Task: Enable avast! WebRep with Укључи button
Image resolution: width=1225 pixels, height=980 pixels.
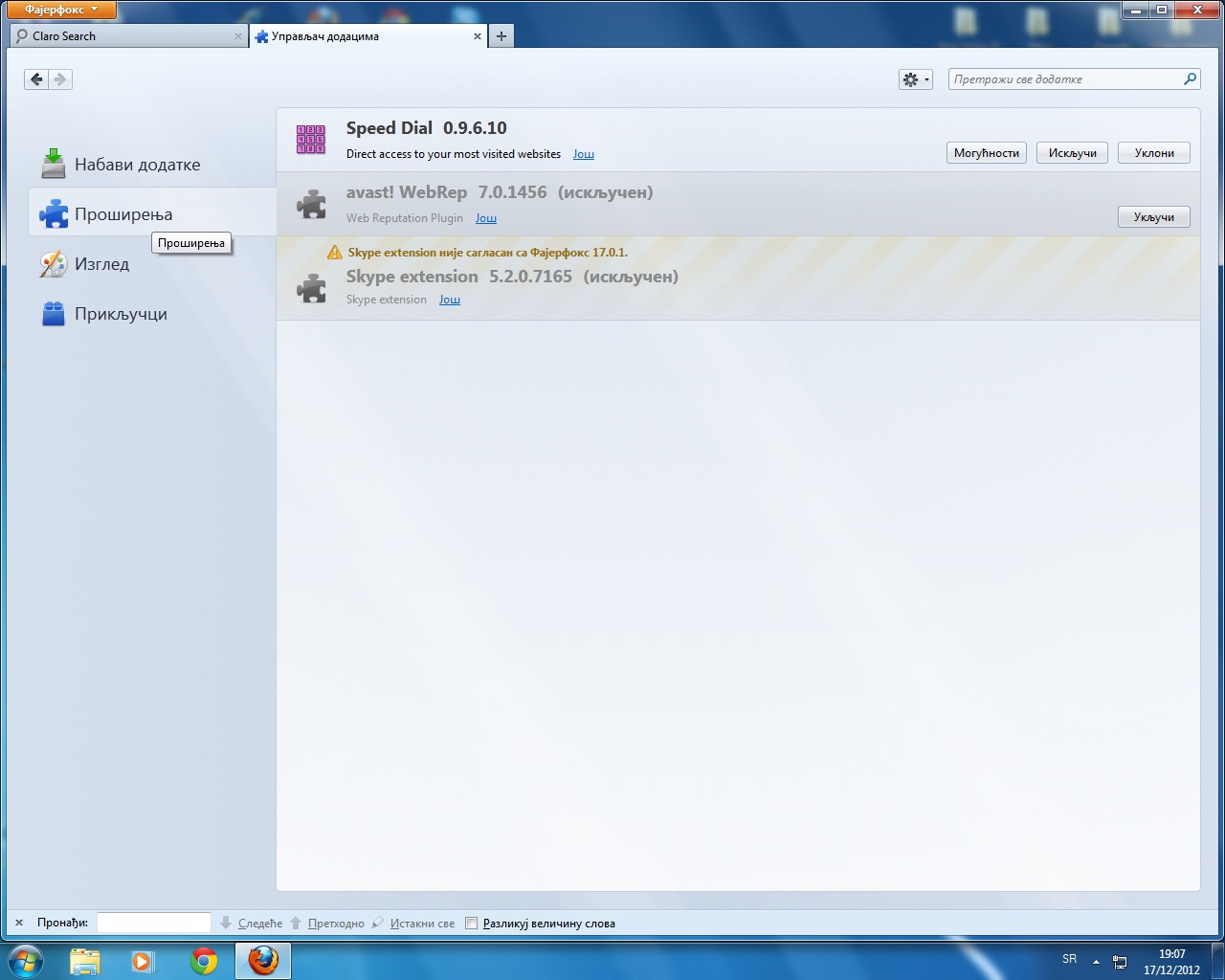Action: tap(1154, 217)
